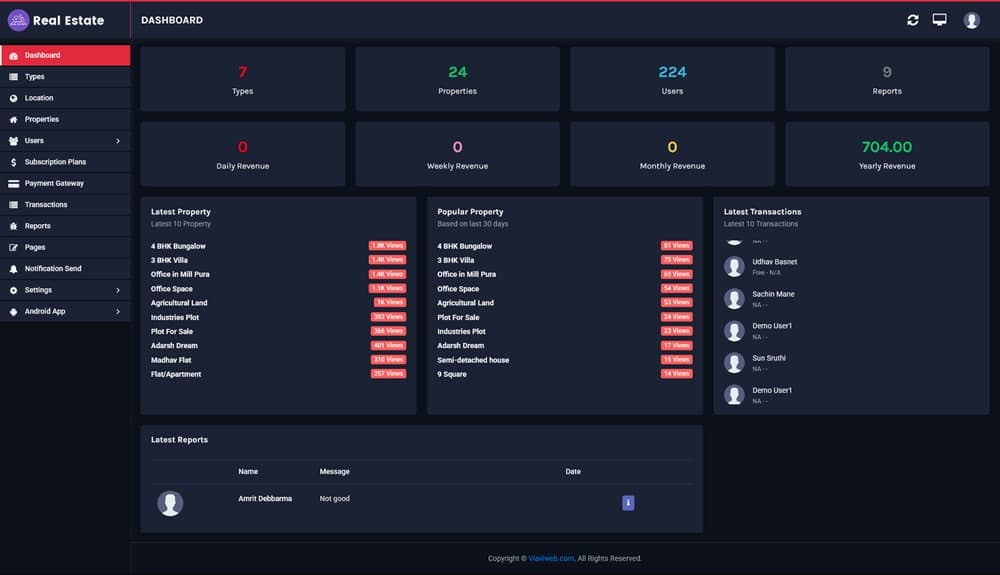Click 'Flat/Apartment' in Latest Property
1000x575 pixels.
[175, 374]
